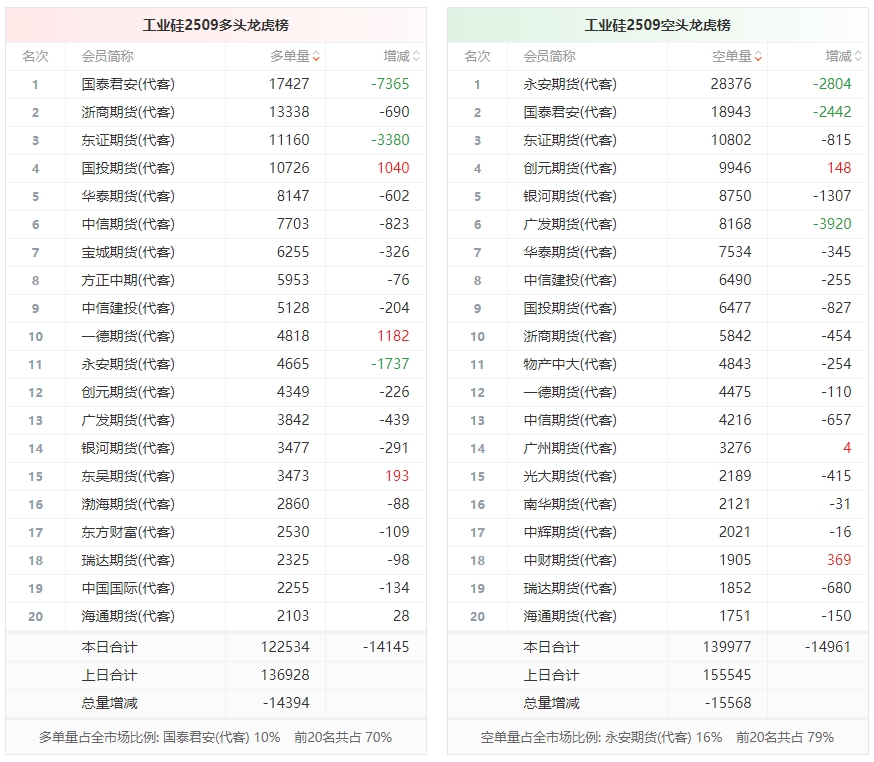Click 上日合计 label in short table
The height and width of the screenshot is (762, 874).
tap(551, 675)
